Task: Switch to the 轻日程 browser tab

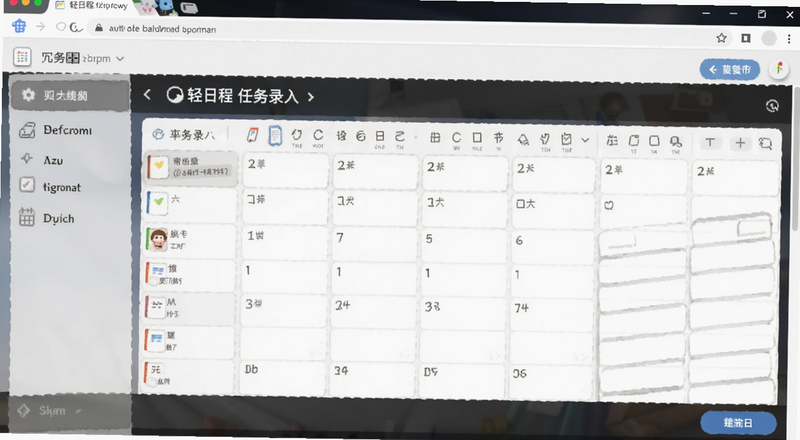Action: point(92,6)
